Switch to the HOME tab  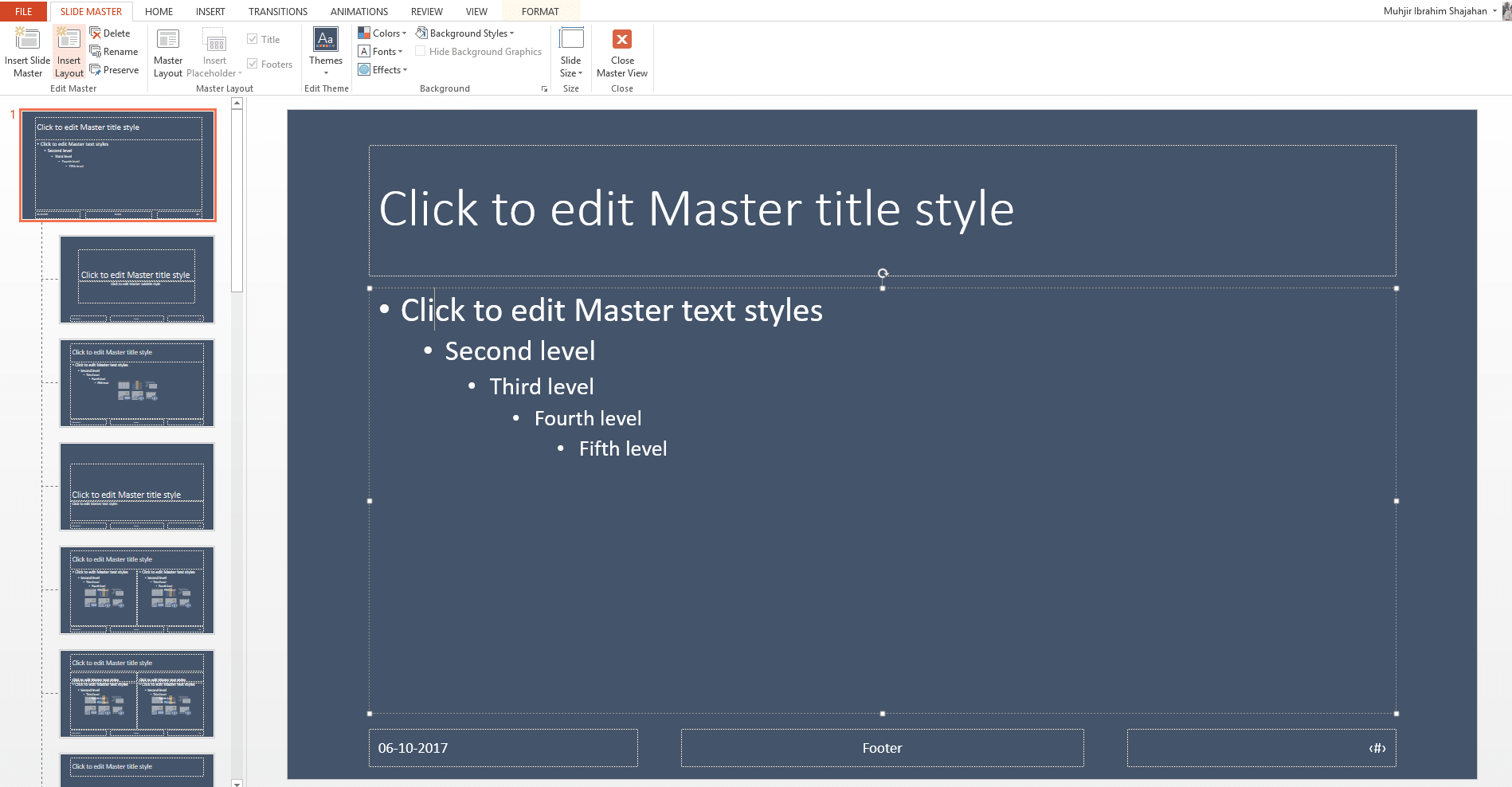159,11
